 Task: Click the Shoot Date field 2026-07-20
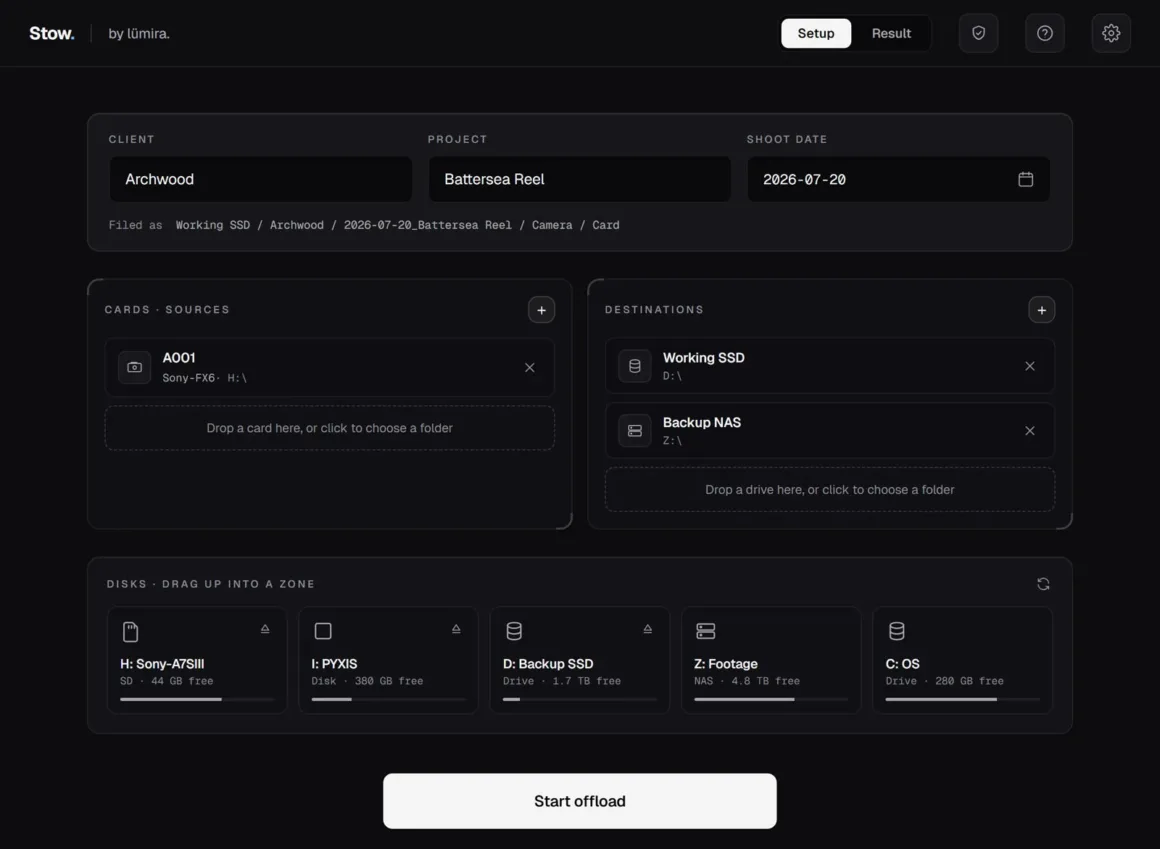point(899,180)
